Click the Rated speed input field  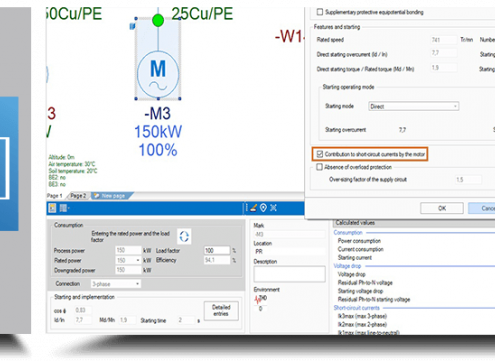coord(443,40)
